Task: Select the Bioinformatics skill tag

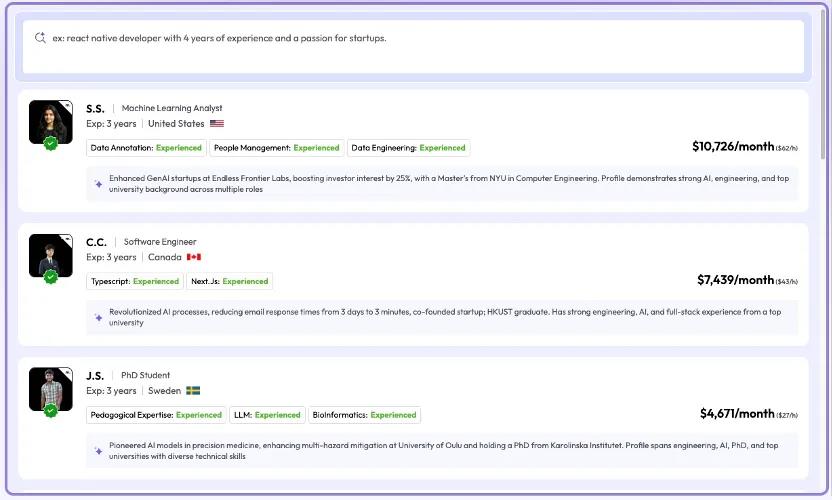Action: (364, 415)
